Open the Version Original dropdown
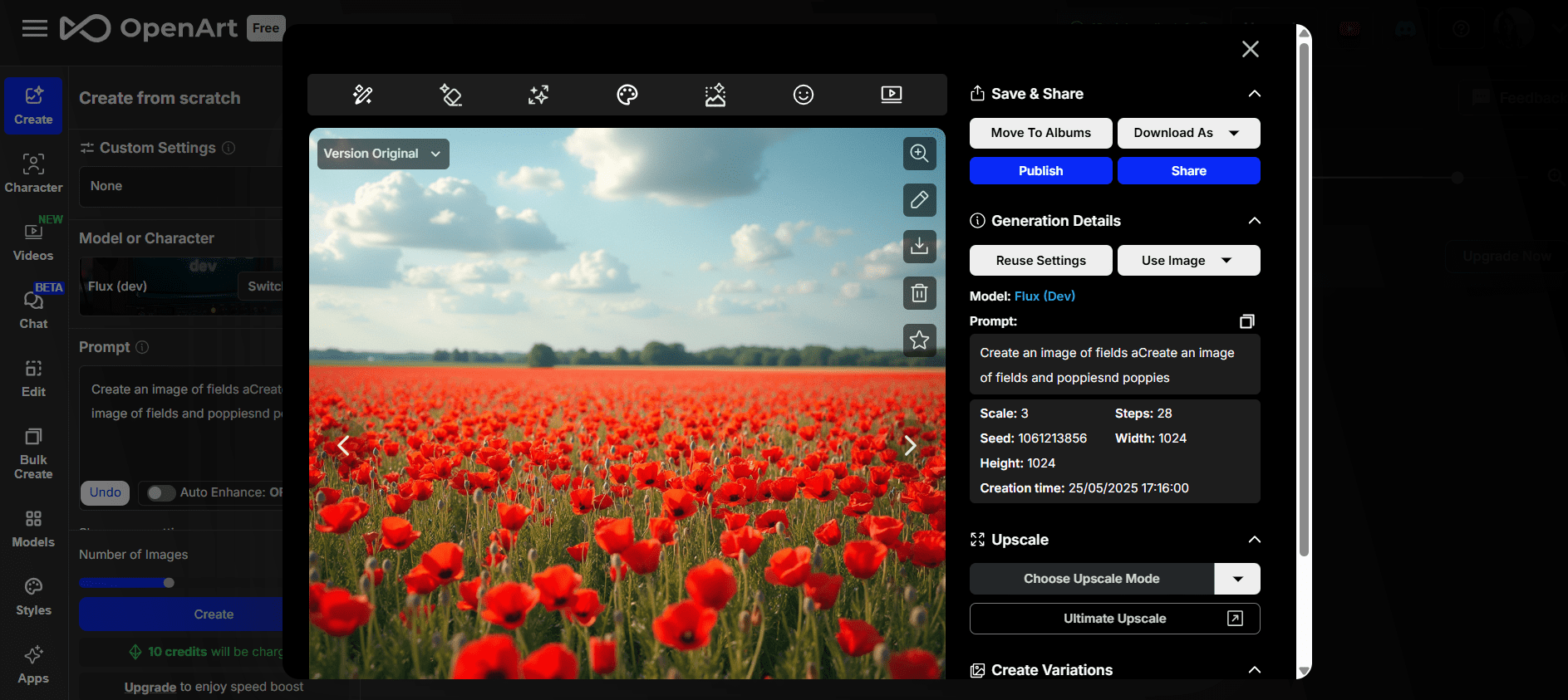This screenshot has height=700, width=1568. pyautogui.click(x=382, y=154)
